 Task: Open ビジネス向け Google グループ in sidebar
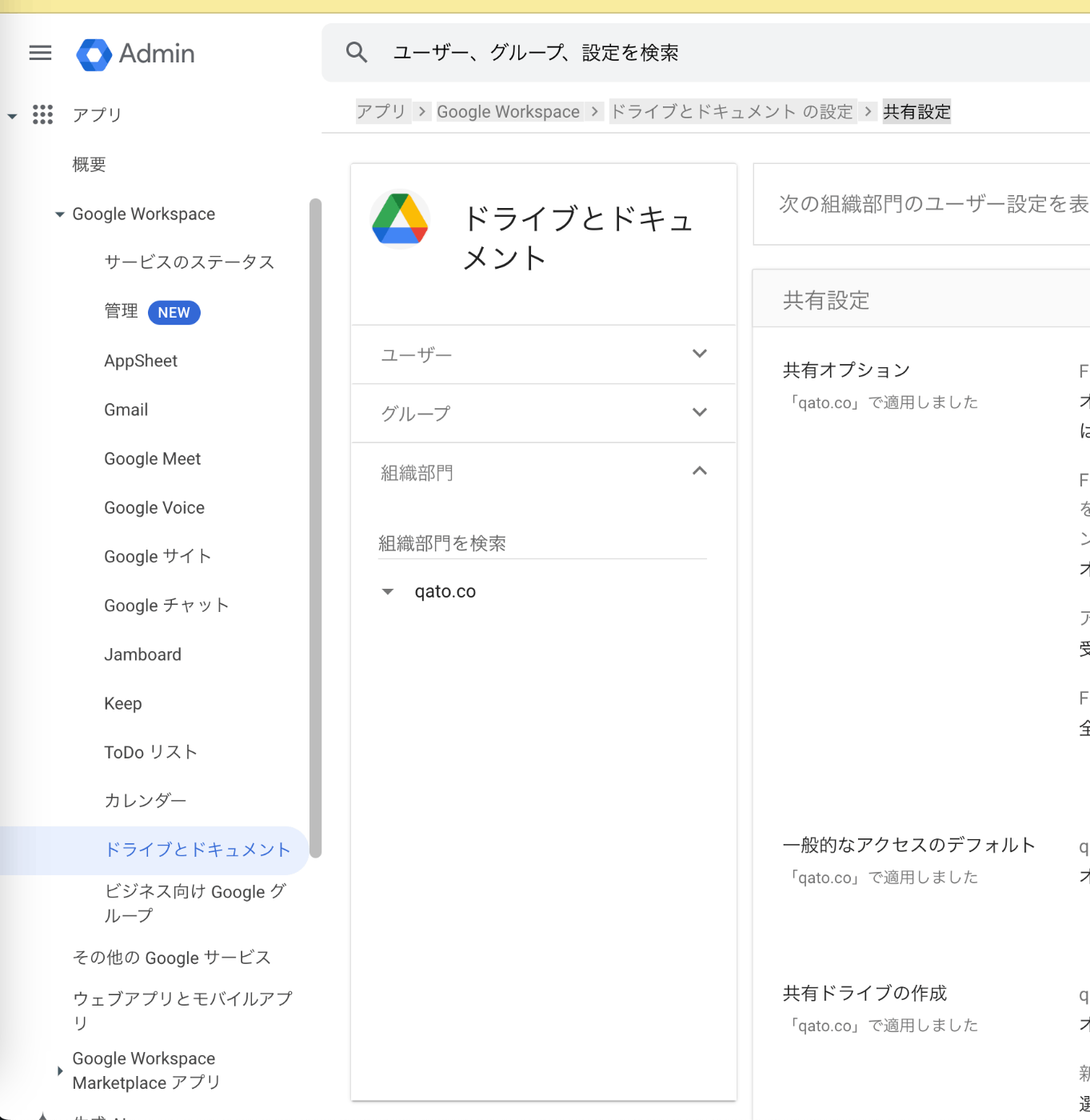tap(195, 903)
